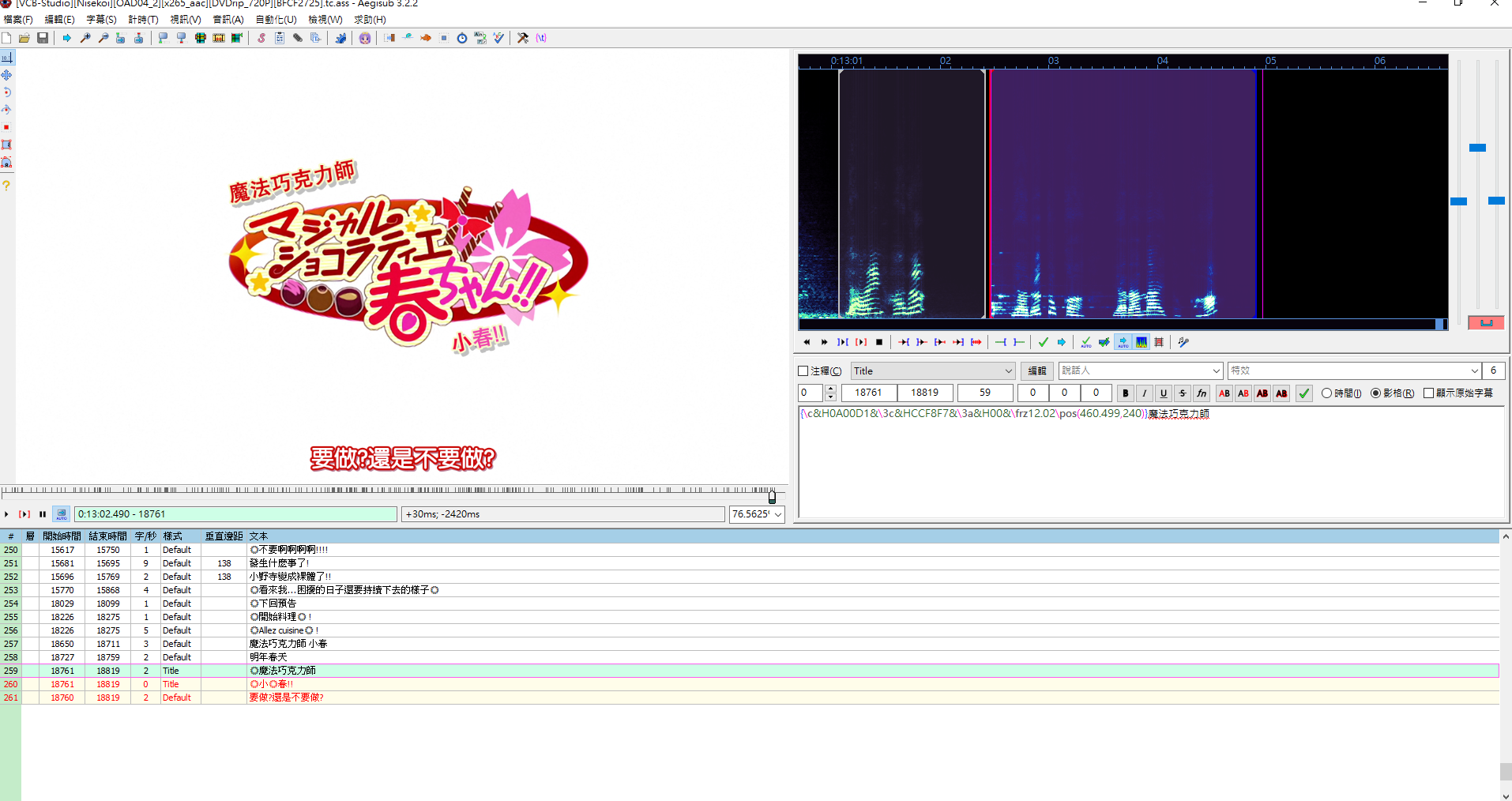Open the Title style dropdown
This screenshot has width=1512, height=801.
[x=933, y=371]
